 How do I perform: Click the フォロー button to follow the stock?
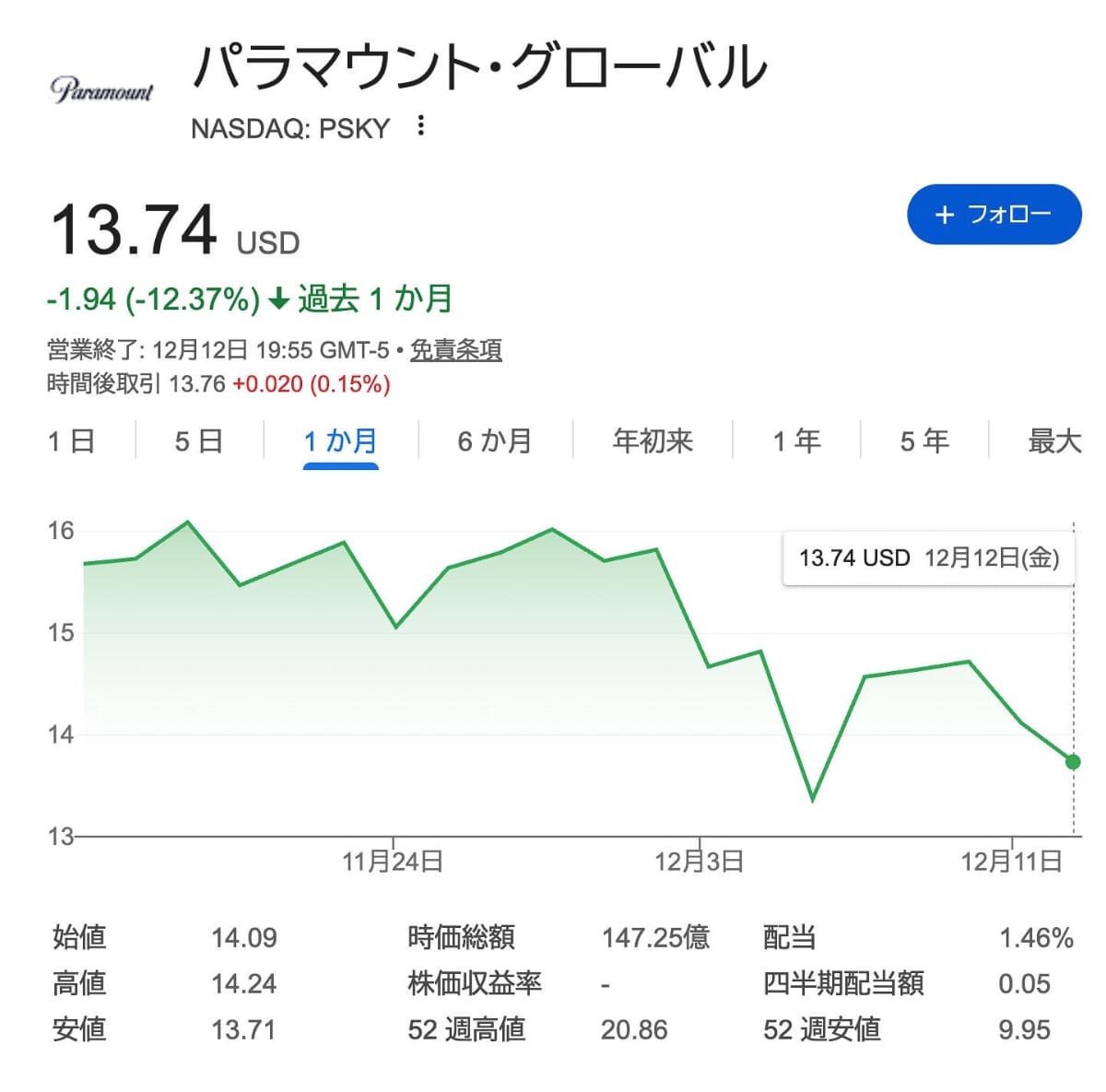[x=992, y=214]
